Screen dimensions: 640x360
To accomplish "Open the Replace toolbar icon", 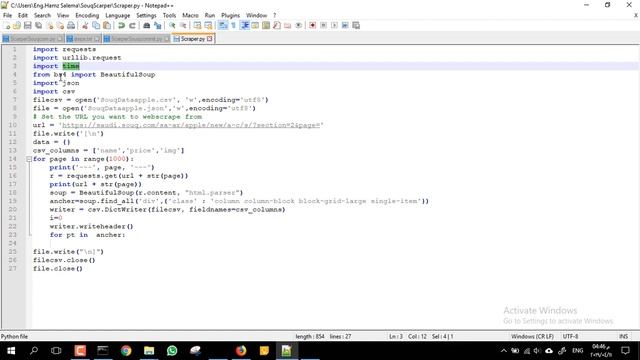I will coord(157,25).
